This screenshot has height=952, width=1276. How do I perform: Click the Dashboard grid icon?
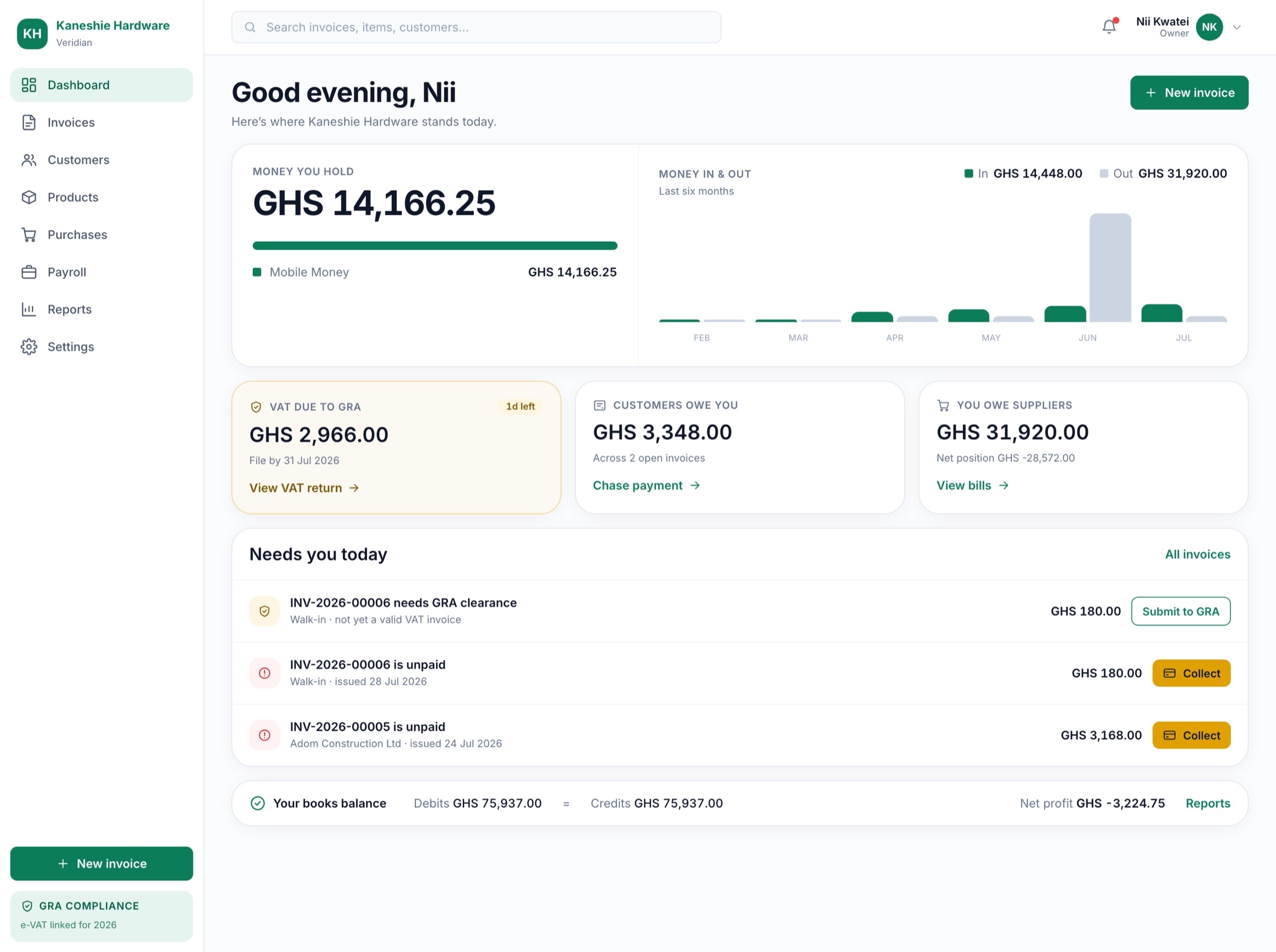click(x=29, y=85)
